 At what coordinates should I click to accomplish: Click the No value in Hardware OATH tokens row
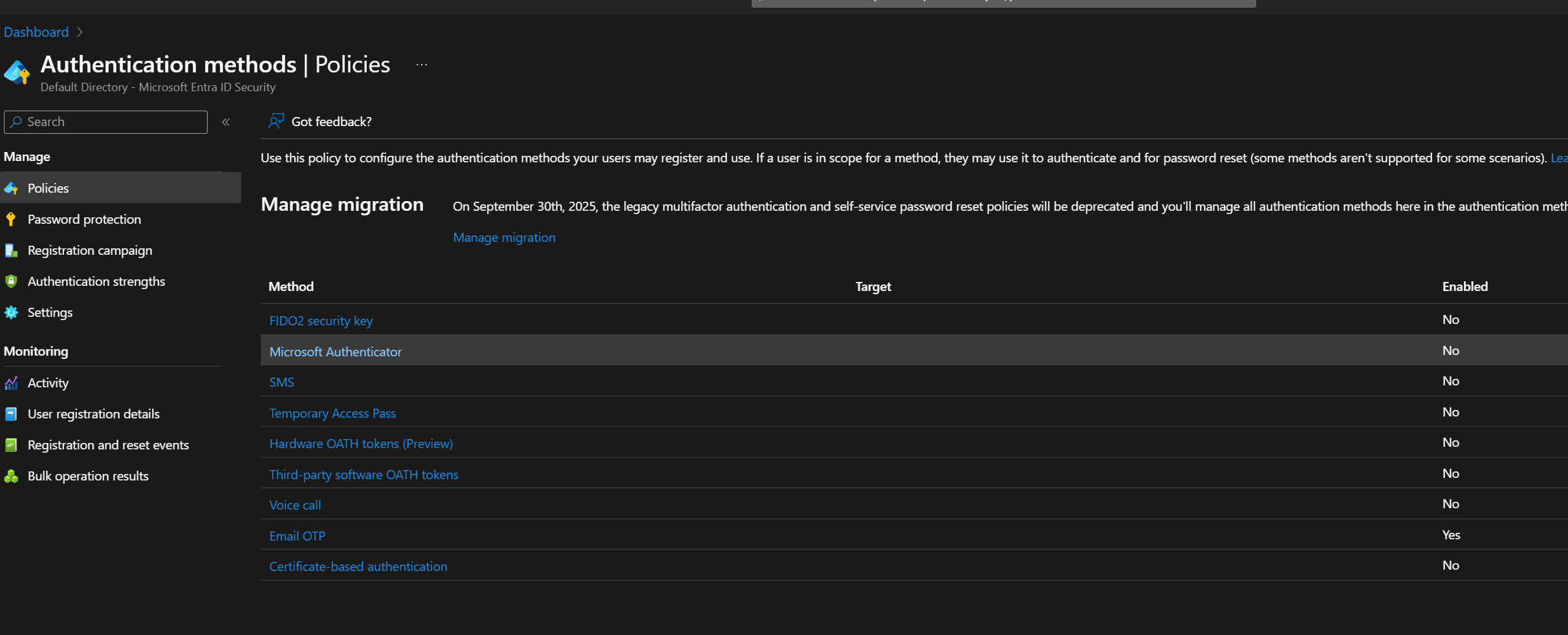point(1450,442)
